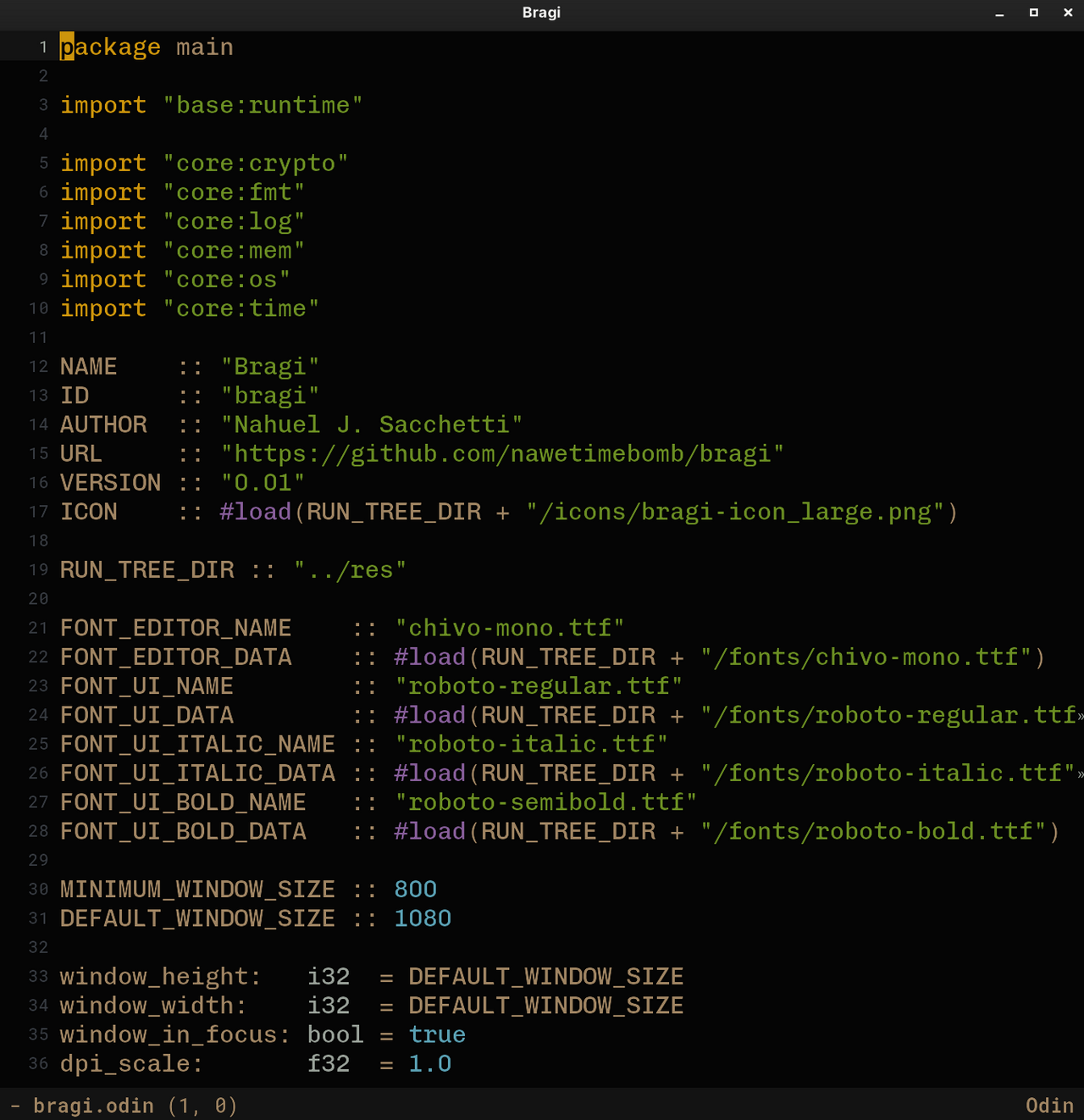The height and width of the screenshot is (1120, 1084).
Task: Click the maximize window icon
Action: pos(1033,13)
